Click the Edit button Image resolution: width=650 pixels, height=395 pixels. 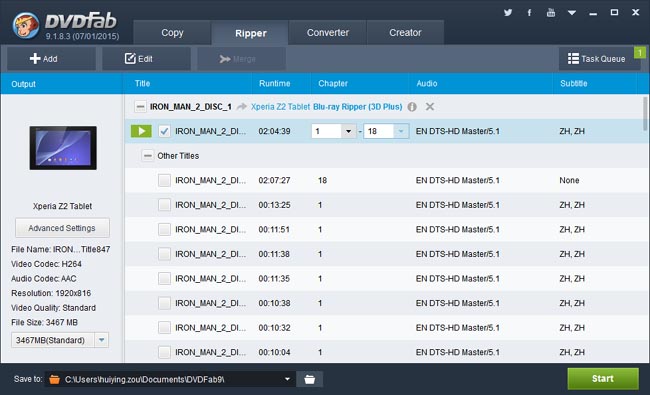[146, 59]
